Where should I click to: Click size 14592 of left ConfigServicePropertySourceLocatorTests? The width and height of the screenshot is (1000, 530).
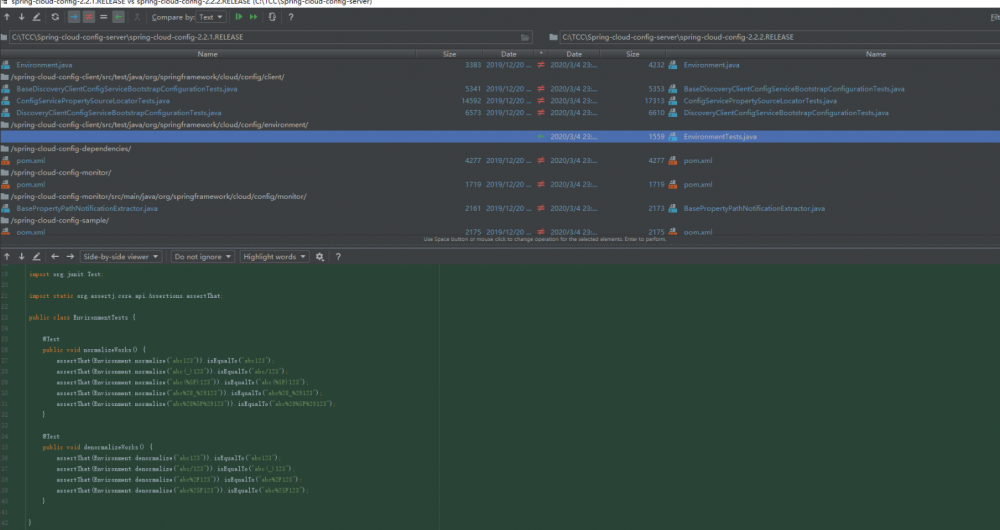tap(471, 101)
